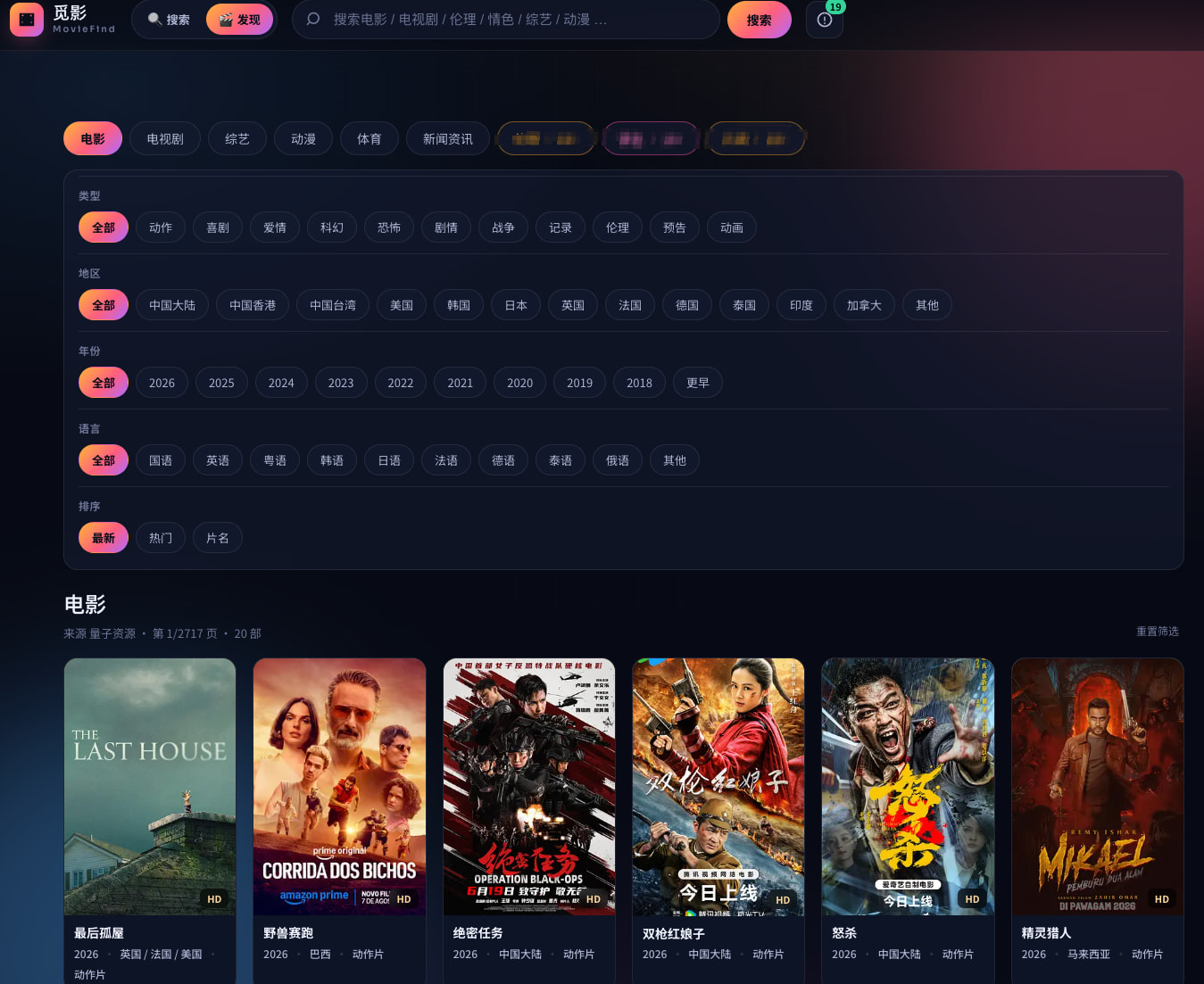Viewport: 1204px width, 984px height.
Task: Select the 粤语 language chip
Action: click(x=275, y=460)
